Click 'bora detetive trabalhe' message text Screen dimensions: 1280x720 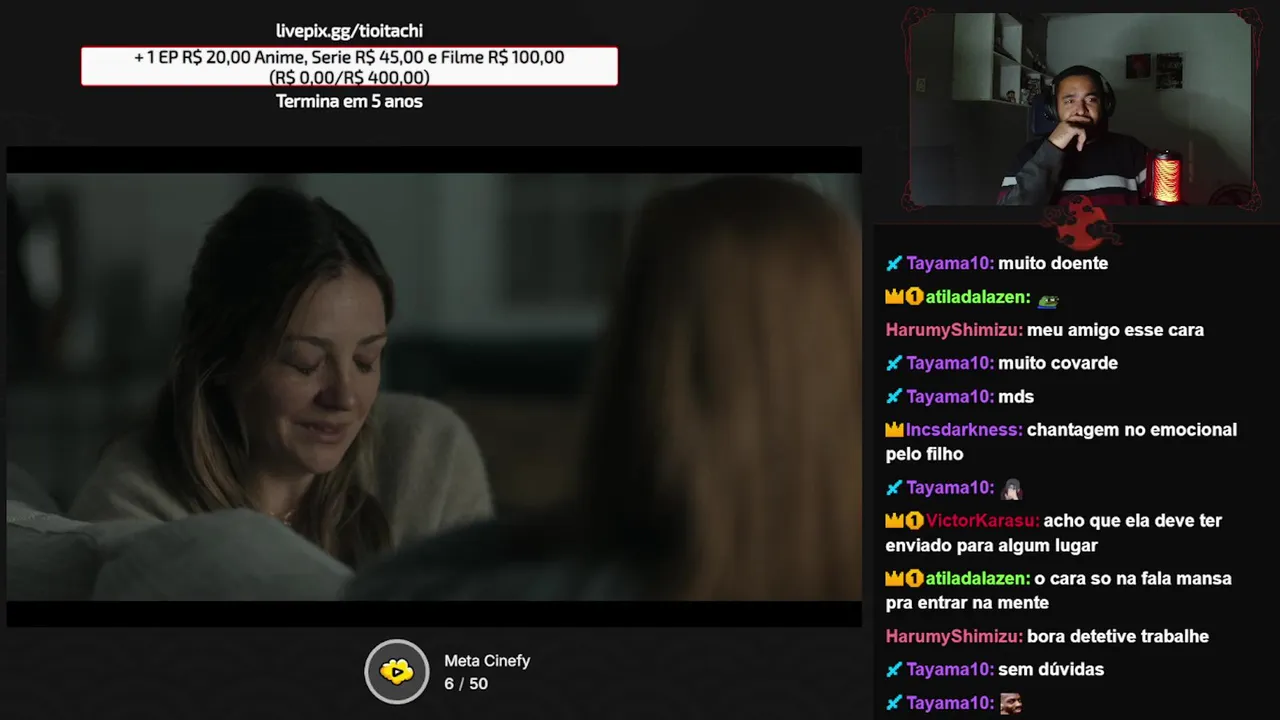pos(1118,637)
